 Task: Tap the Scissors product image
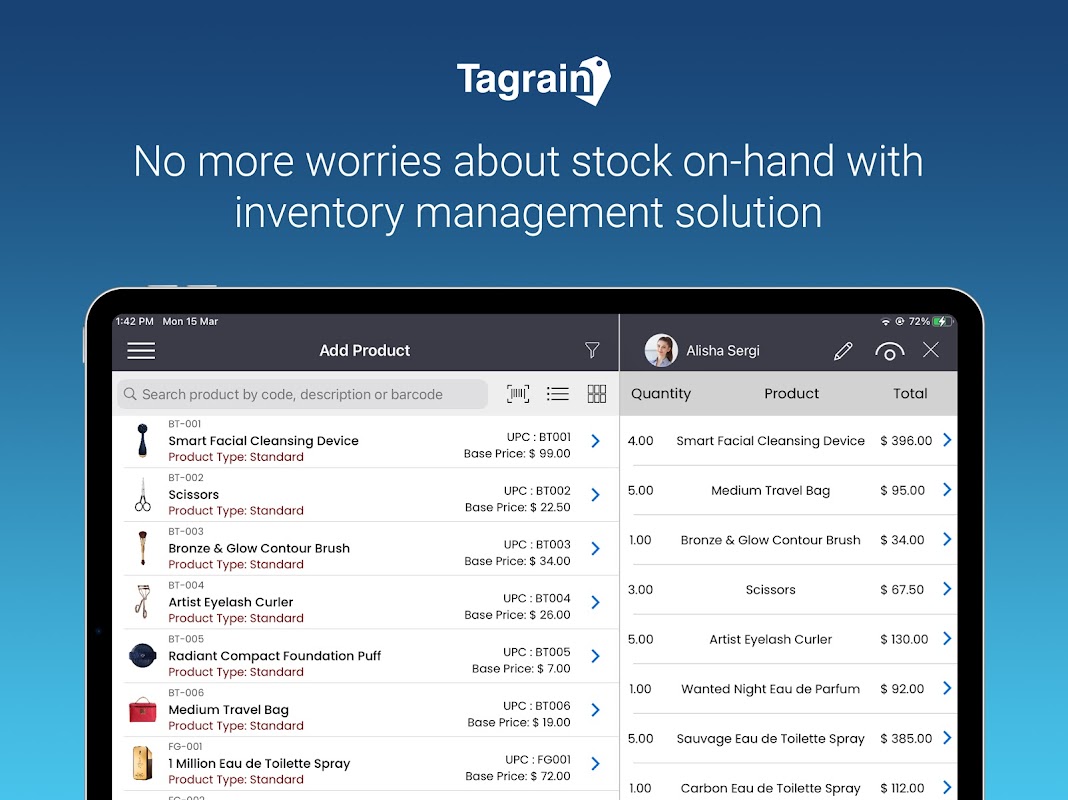[x=142, y=494]
